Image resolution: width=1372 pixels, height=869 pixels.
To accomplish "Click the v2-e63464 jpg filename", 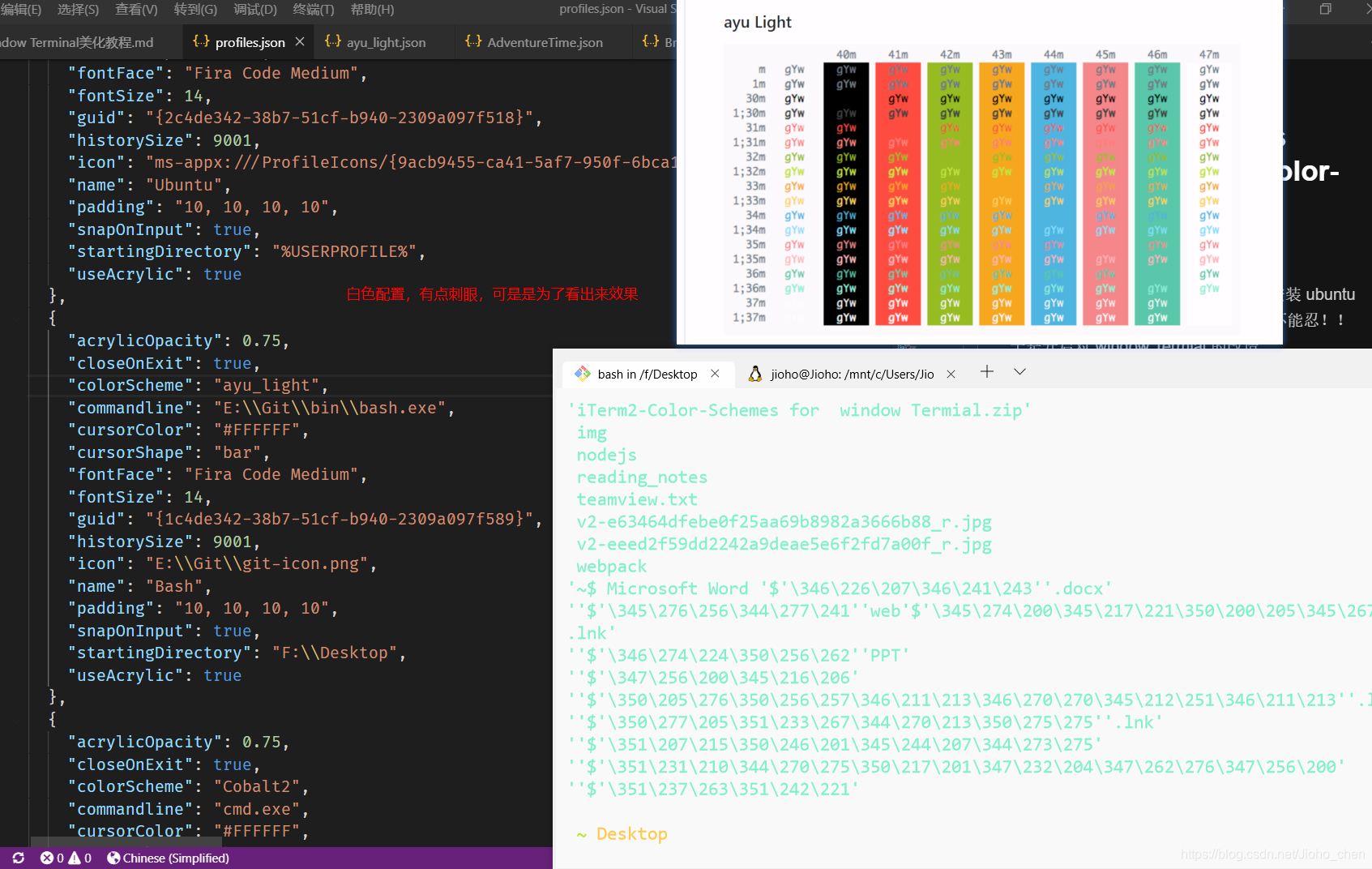I will click(784, 522).
